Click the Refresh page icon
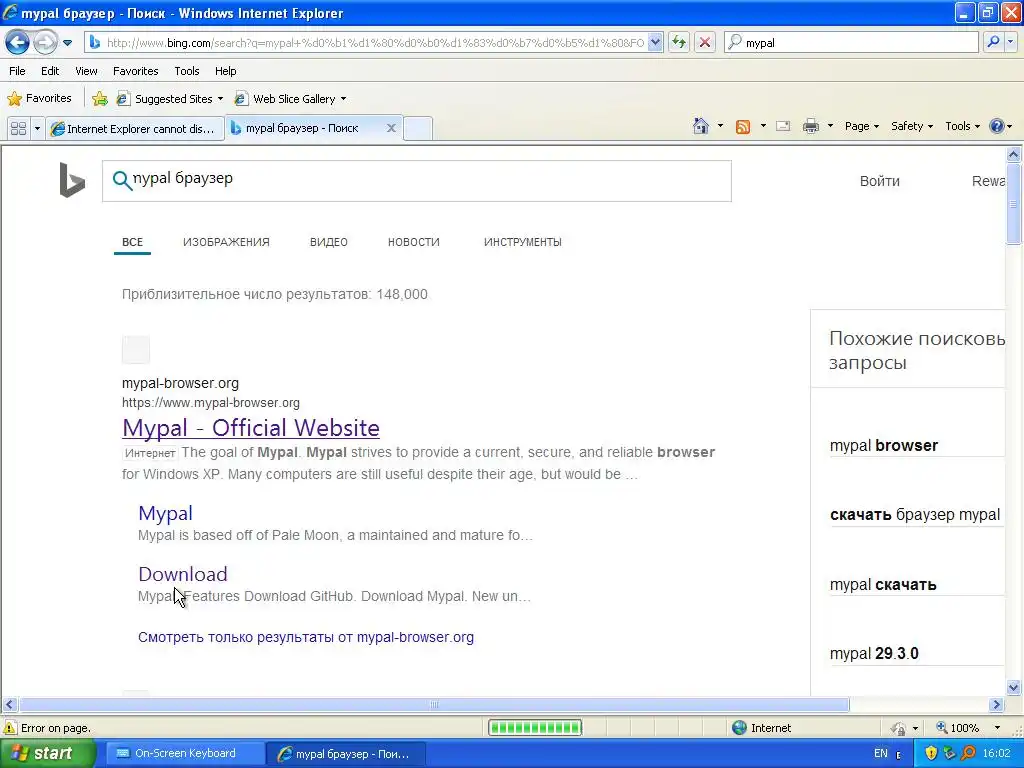This screenshot has width=1024, height=768. (x=679, y=42)
